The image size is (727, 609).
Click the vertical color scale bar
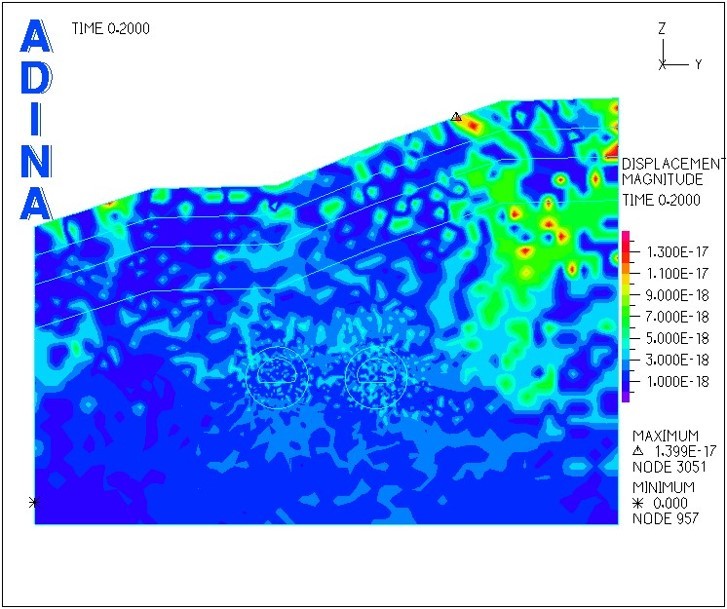tap(626, 316)
